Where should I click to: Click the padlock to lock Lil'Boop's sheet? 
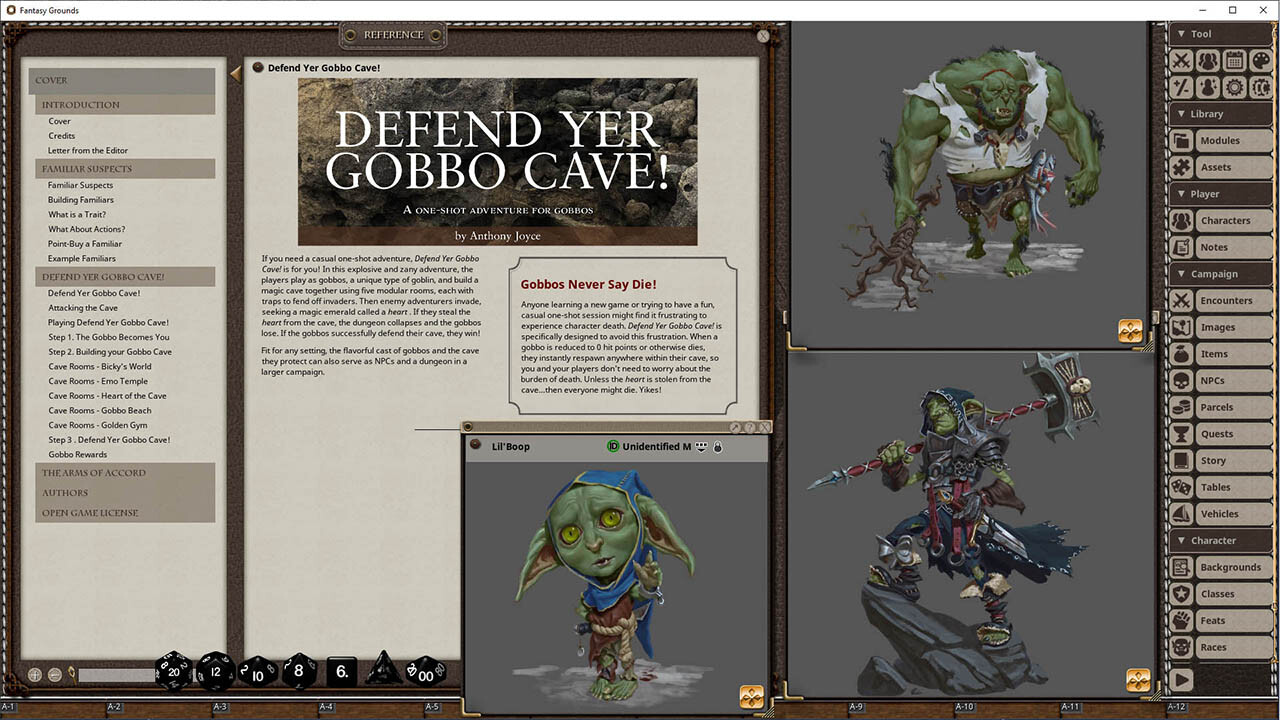point(718,445)
